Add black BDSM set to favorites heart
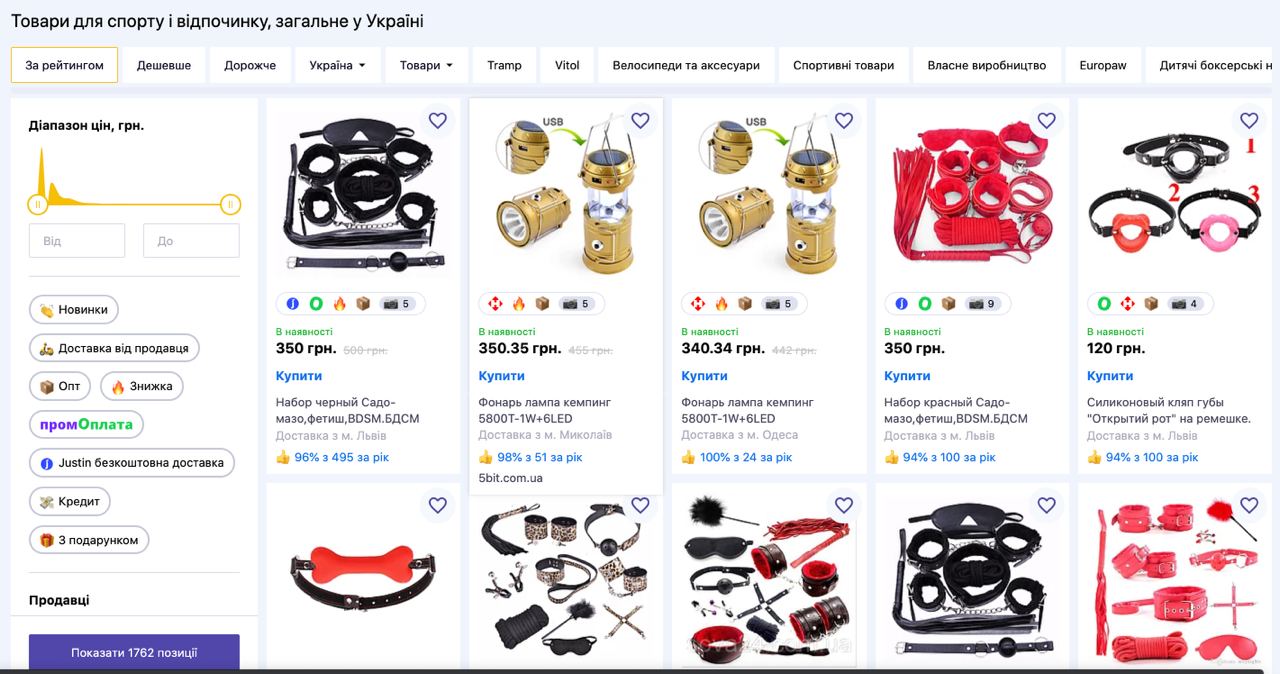Screen dimensions: 1280x674 tap(437, 121)
